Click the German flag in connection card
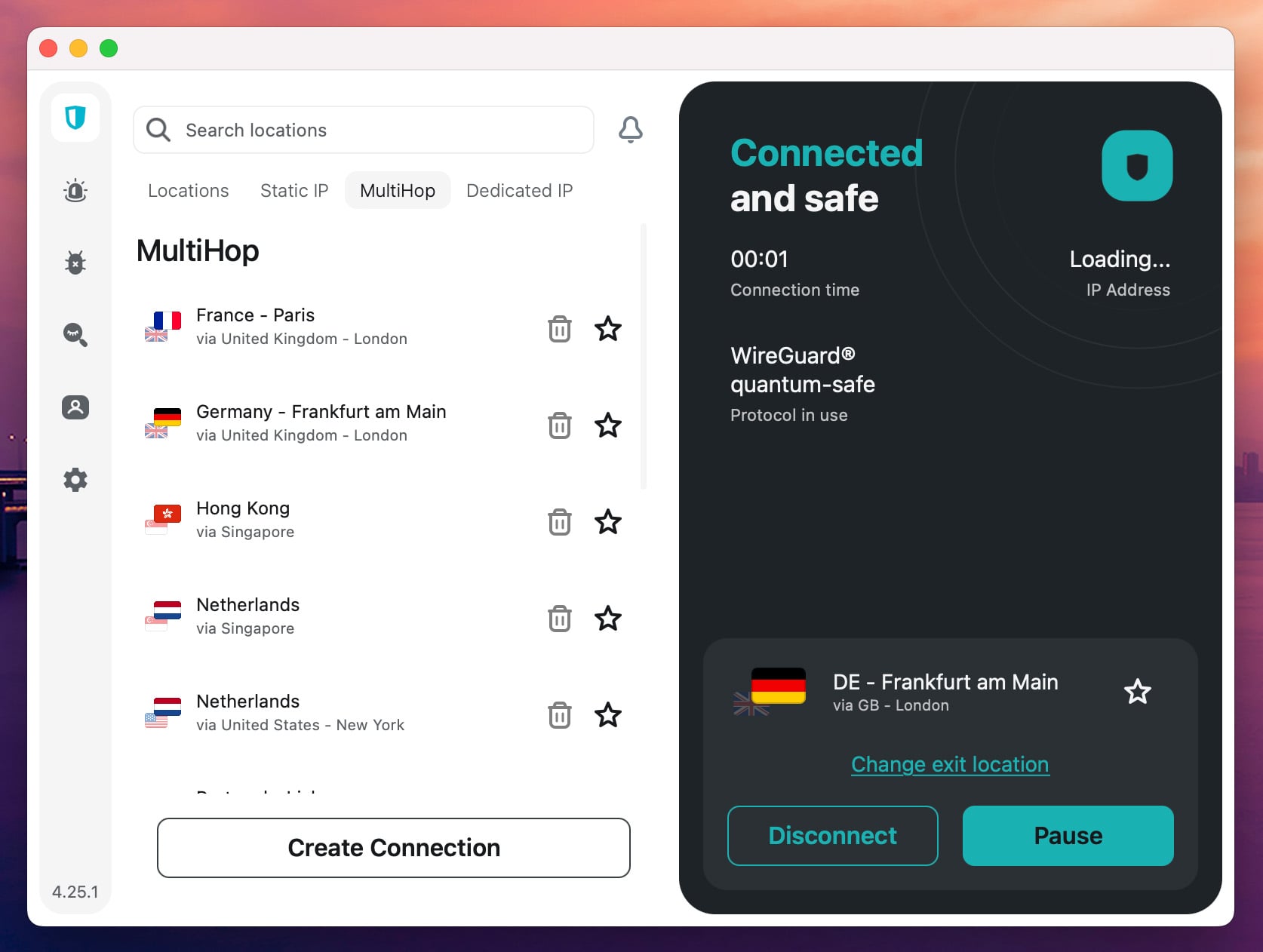Image resolution: width=1263 pixels, height=952 pixels. click(779, 685)
